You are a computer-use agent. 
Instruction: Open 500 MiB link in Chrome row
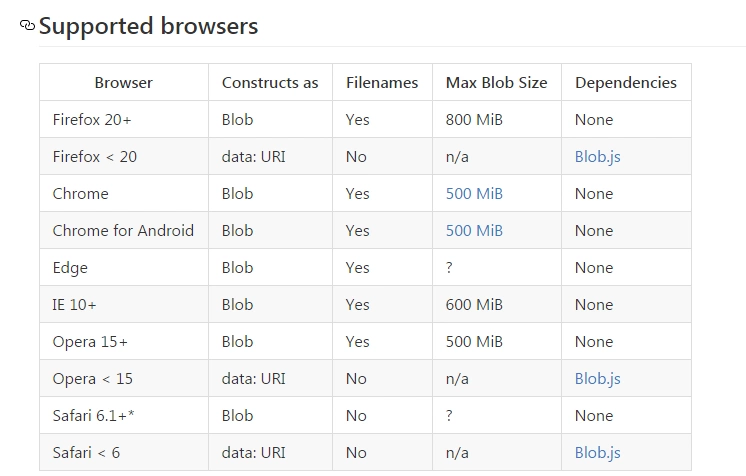[x=474, y=194]
